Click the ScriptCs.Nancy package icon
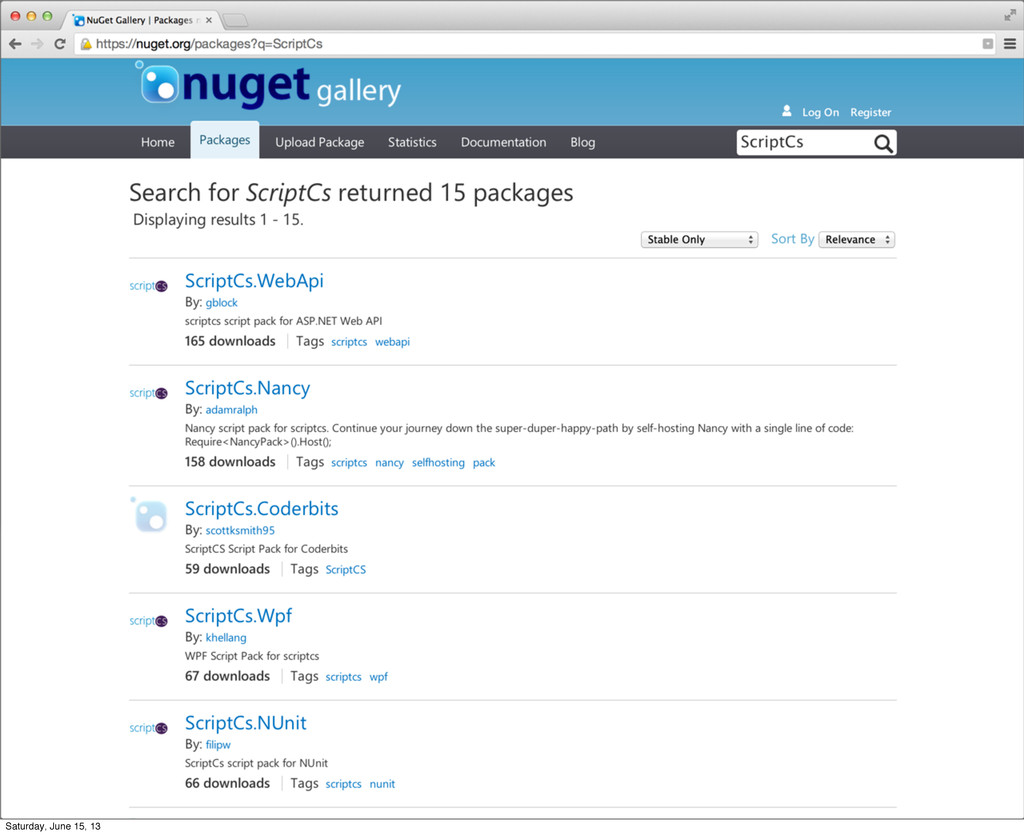 pos(148,393)
